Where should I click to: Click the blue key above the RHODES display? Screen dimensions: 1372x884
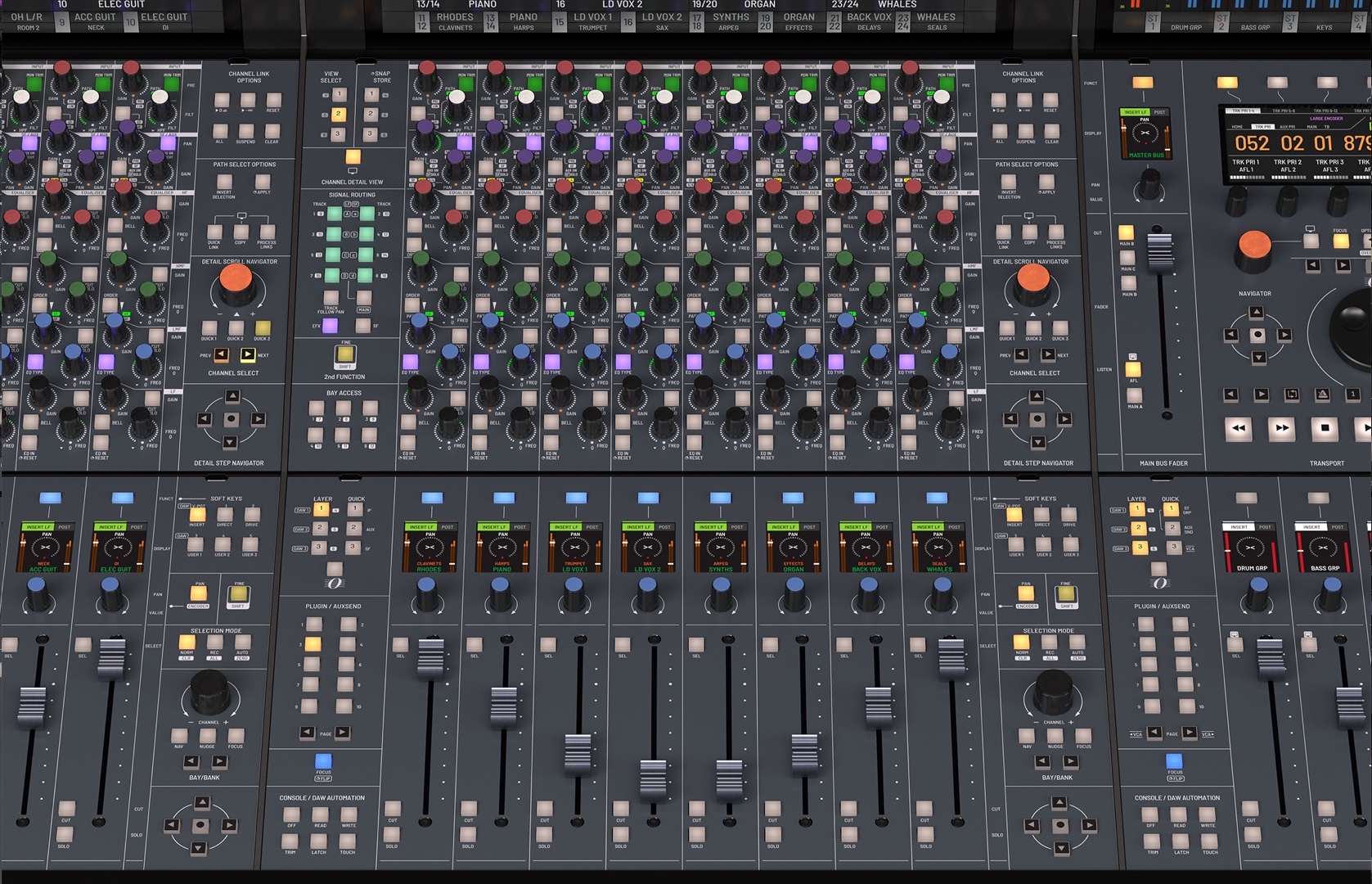(432, 498)
